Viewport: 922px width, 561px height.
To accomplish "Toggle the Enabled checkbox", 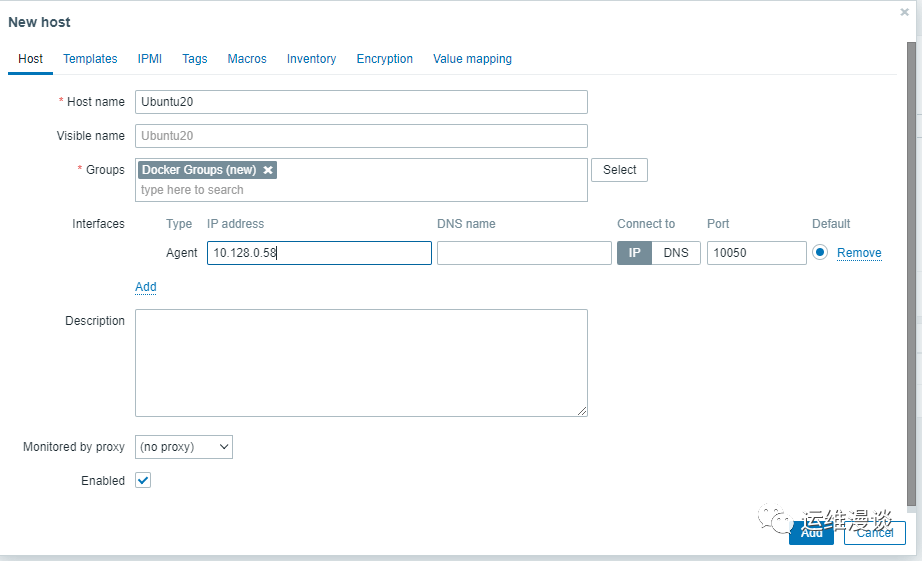I will (x=143, y=480).
